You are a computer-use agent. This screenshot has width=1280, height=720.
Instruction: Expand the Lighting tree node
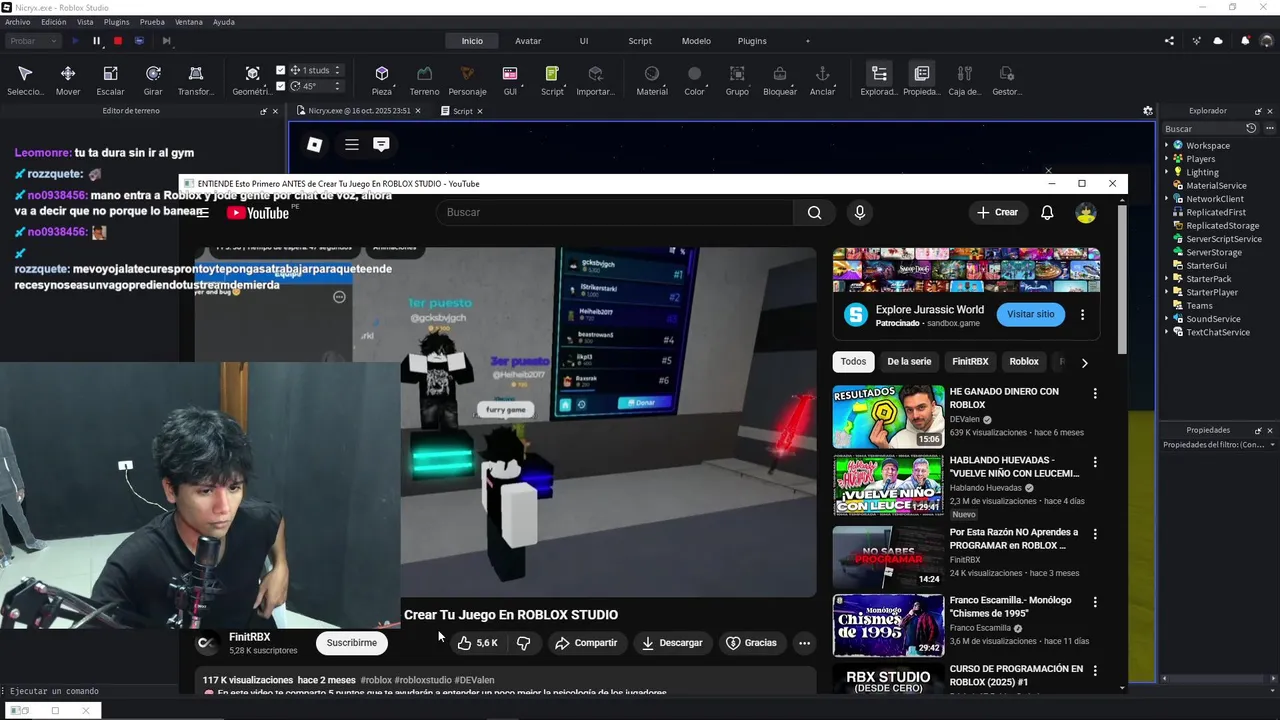[1166, 172]
